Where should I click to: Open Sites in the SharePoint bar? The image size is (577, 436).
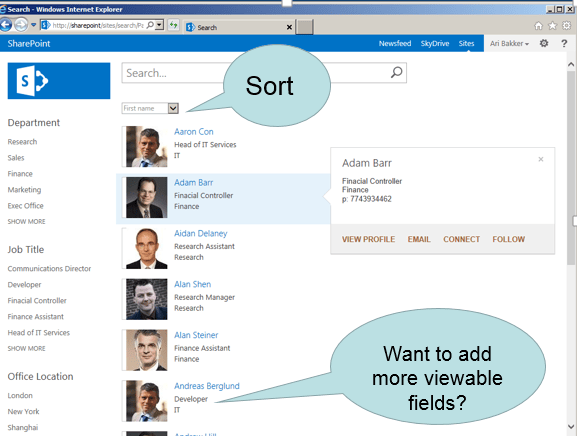pyautogui.click(x=466, y=43)
